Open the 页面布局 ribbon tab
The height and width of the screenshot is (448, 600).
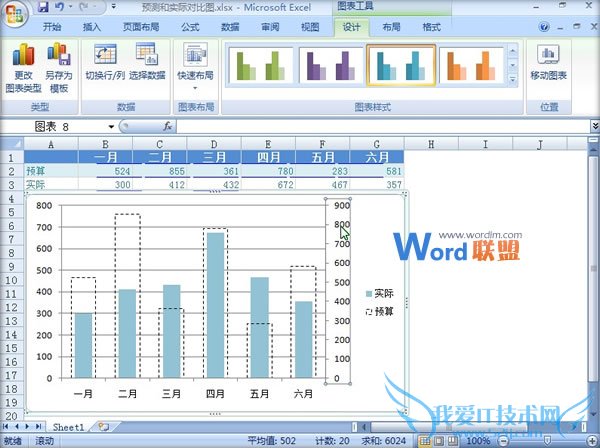tap(141, 27)
